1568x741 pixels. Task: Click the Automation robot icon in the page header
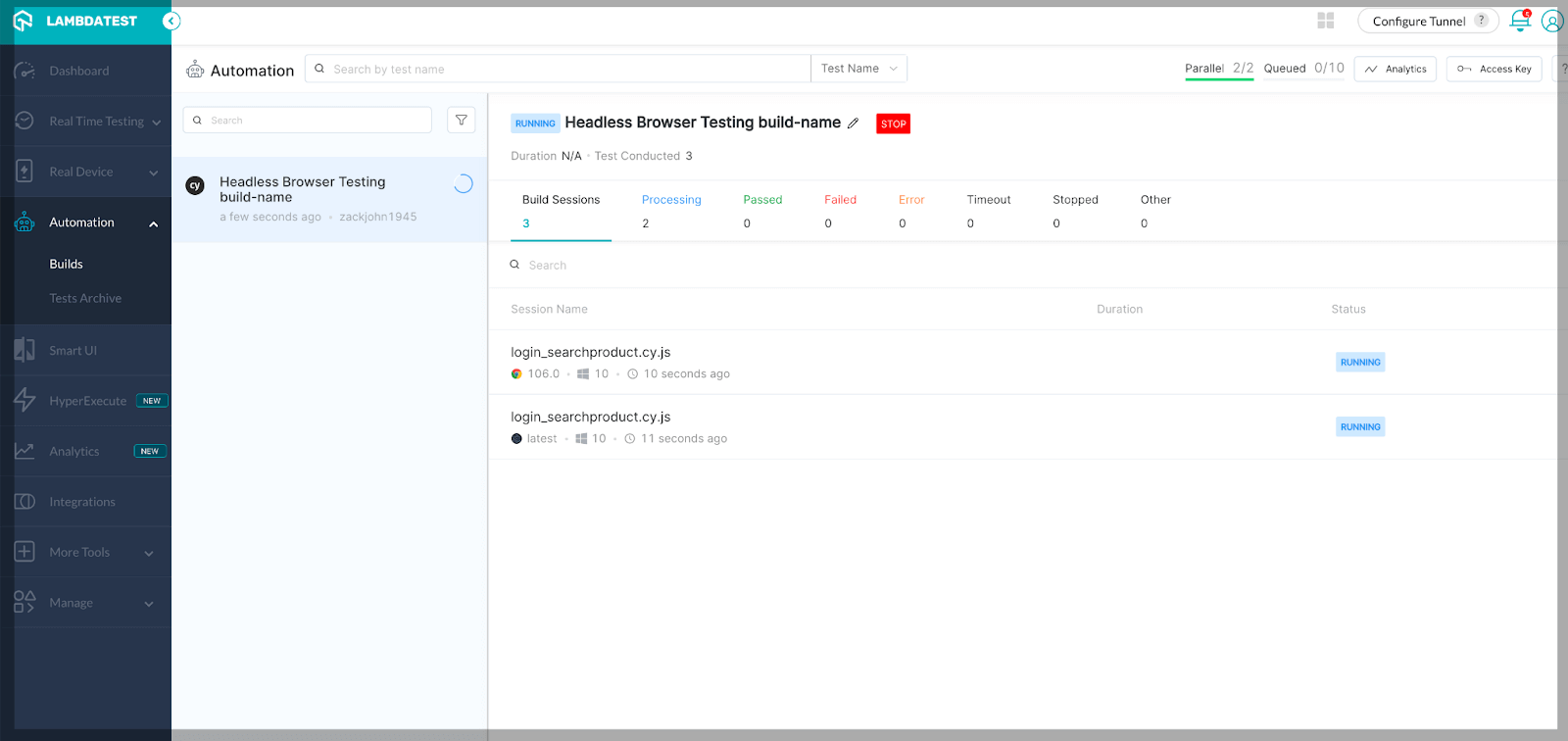[x=195, y=70]
